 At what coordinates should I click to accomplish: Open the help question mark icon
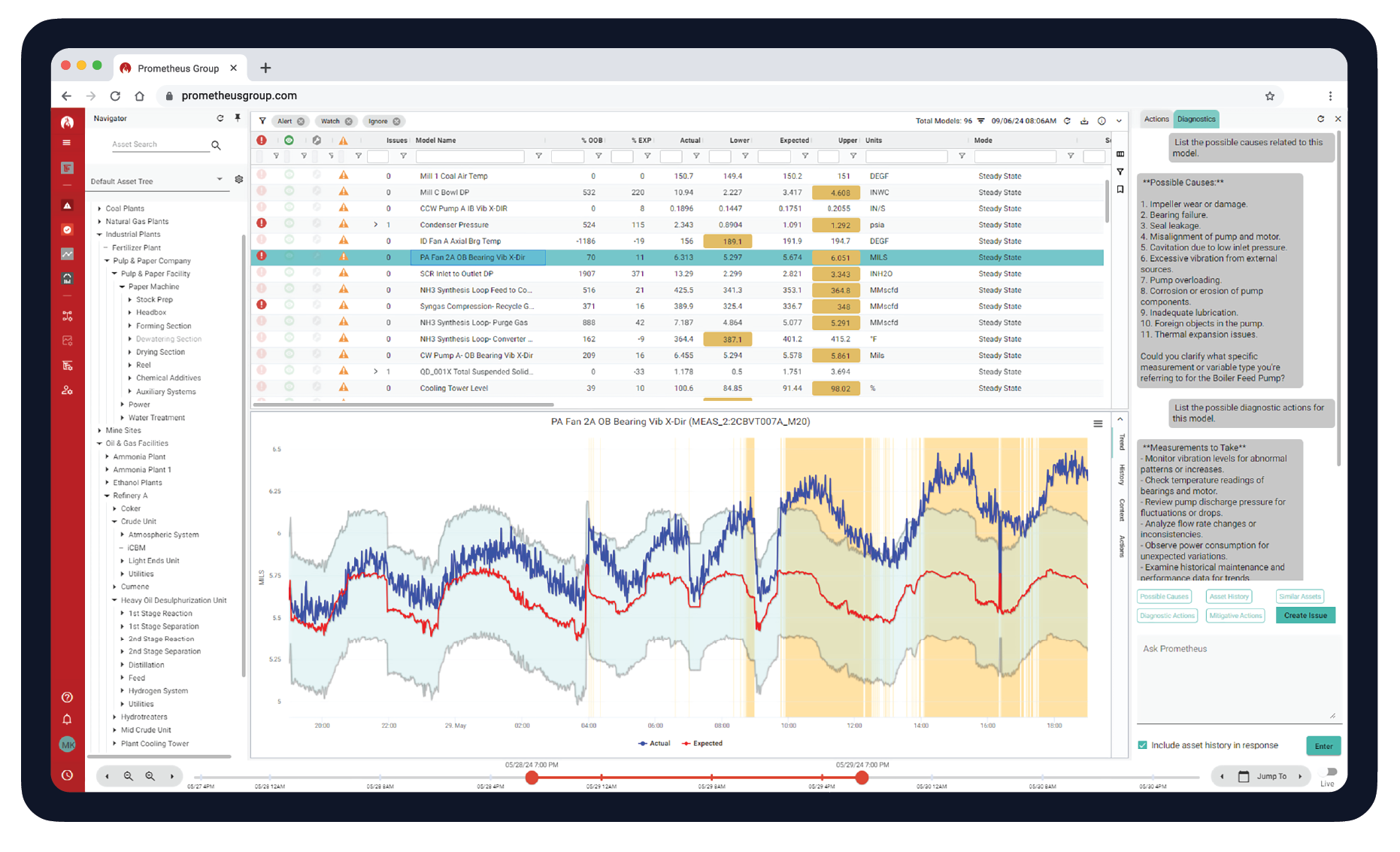point(67,698)
